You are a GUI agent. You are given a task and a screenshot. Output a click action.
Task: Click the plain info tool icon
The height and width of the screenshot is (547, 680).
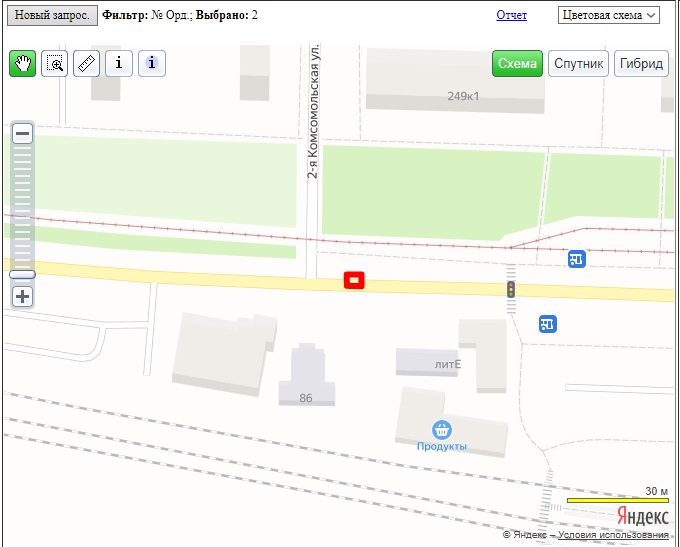119,63
